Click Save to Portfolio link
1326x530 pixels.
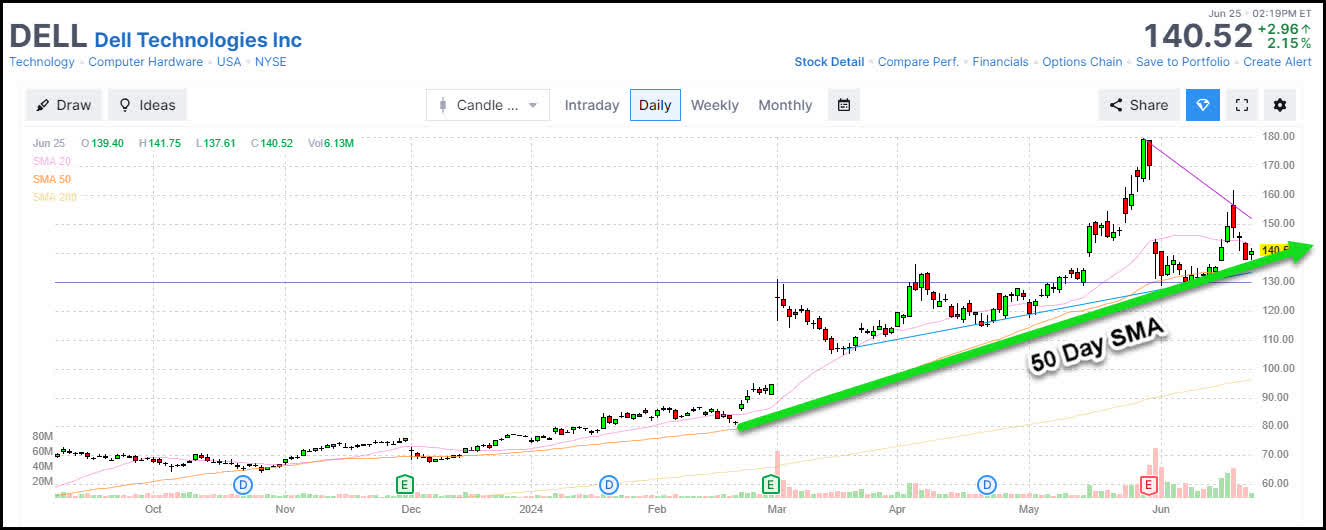click(x=1183, y=62)
